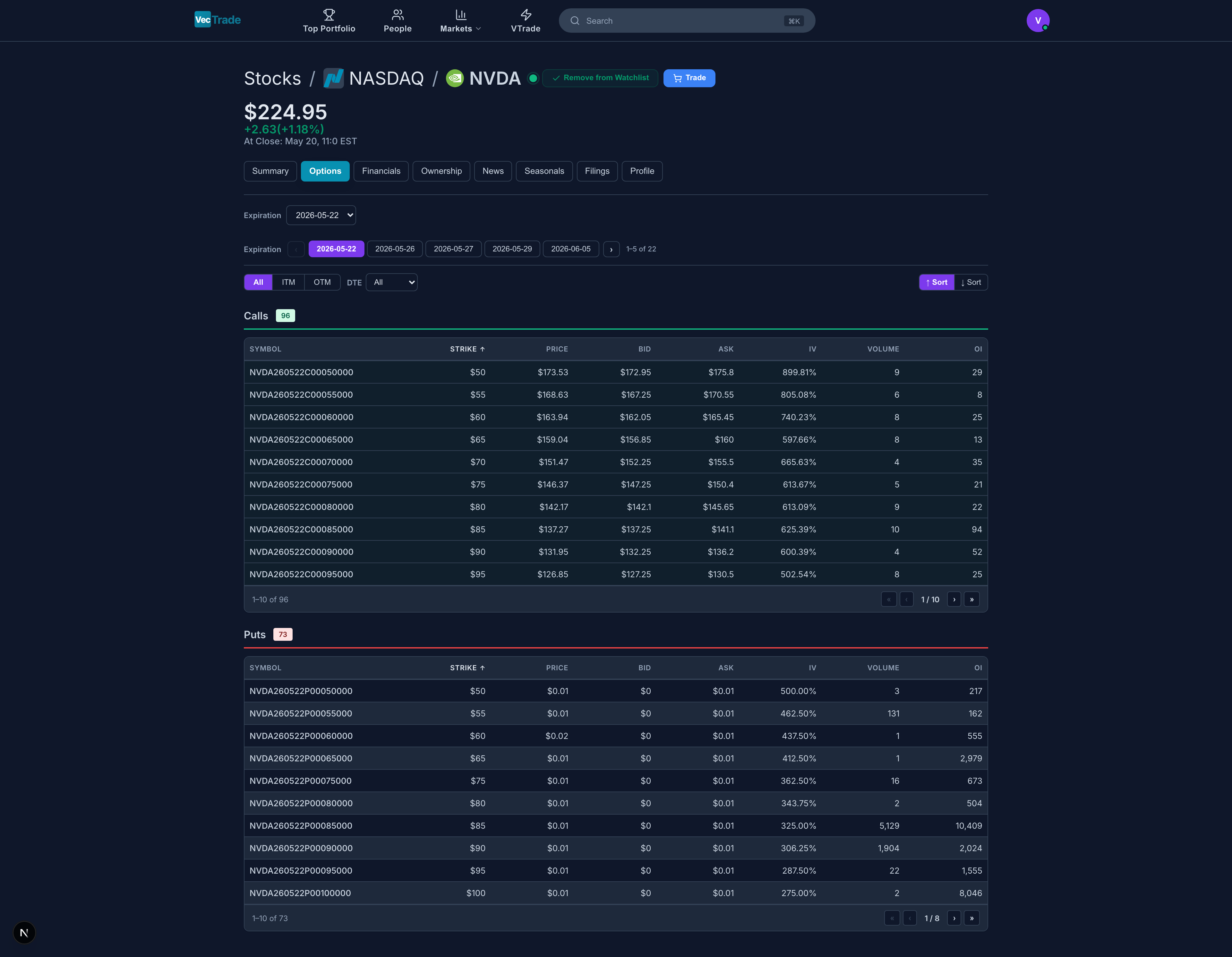Image resolution: width=1232 pixels, height=957 pixels.
Task: Select the All moneyness filter
Action: click(x=258, y=282)
